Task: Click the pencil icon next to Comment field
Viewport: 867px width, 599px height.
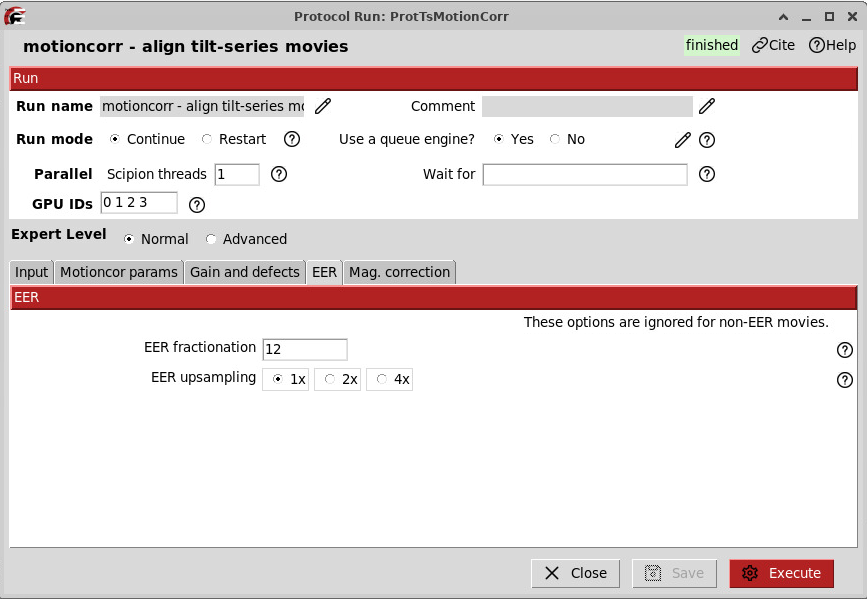Action: (x=707, y=106)
